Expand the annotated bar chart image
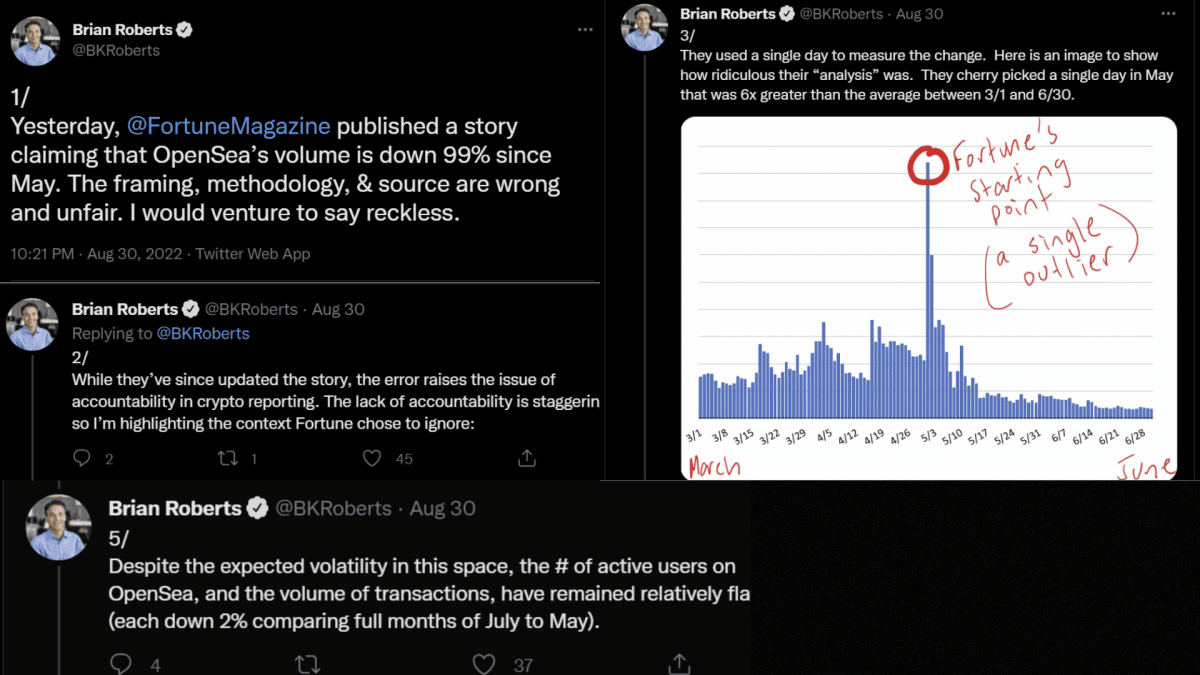Viewport: 1200px width, 675px height. click(928, 297)
